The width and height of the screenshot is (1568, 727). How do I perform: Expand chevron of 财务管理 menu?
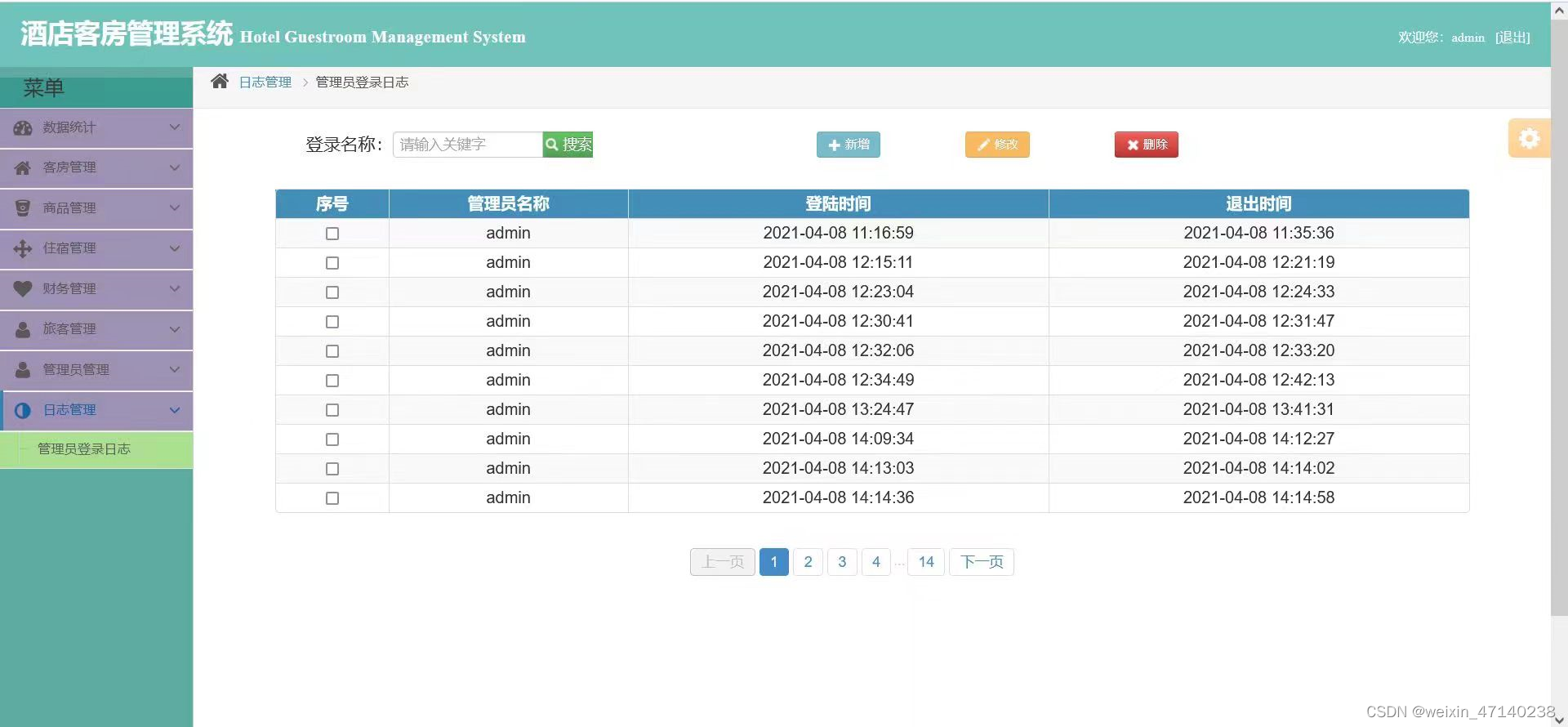174,288
